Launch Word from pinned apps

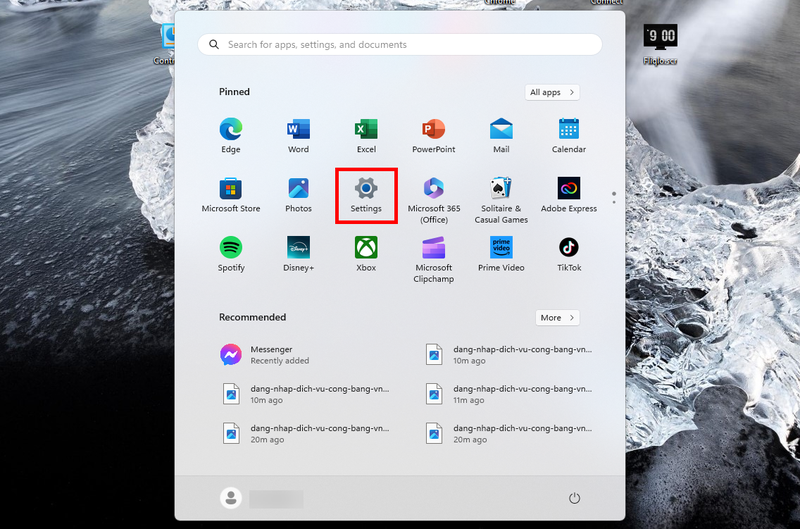pos(298,135)
